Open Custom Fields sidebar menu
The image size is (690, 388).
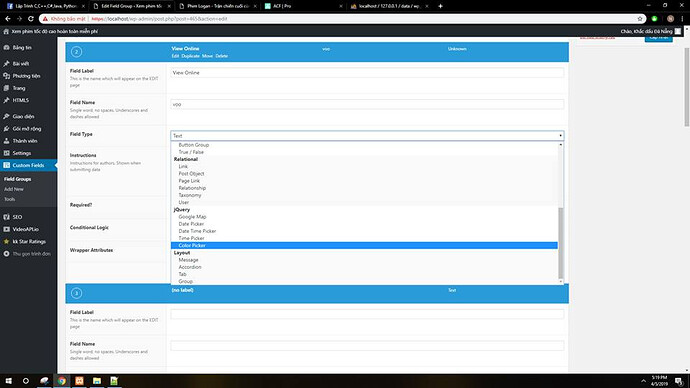coord(28,165)
